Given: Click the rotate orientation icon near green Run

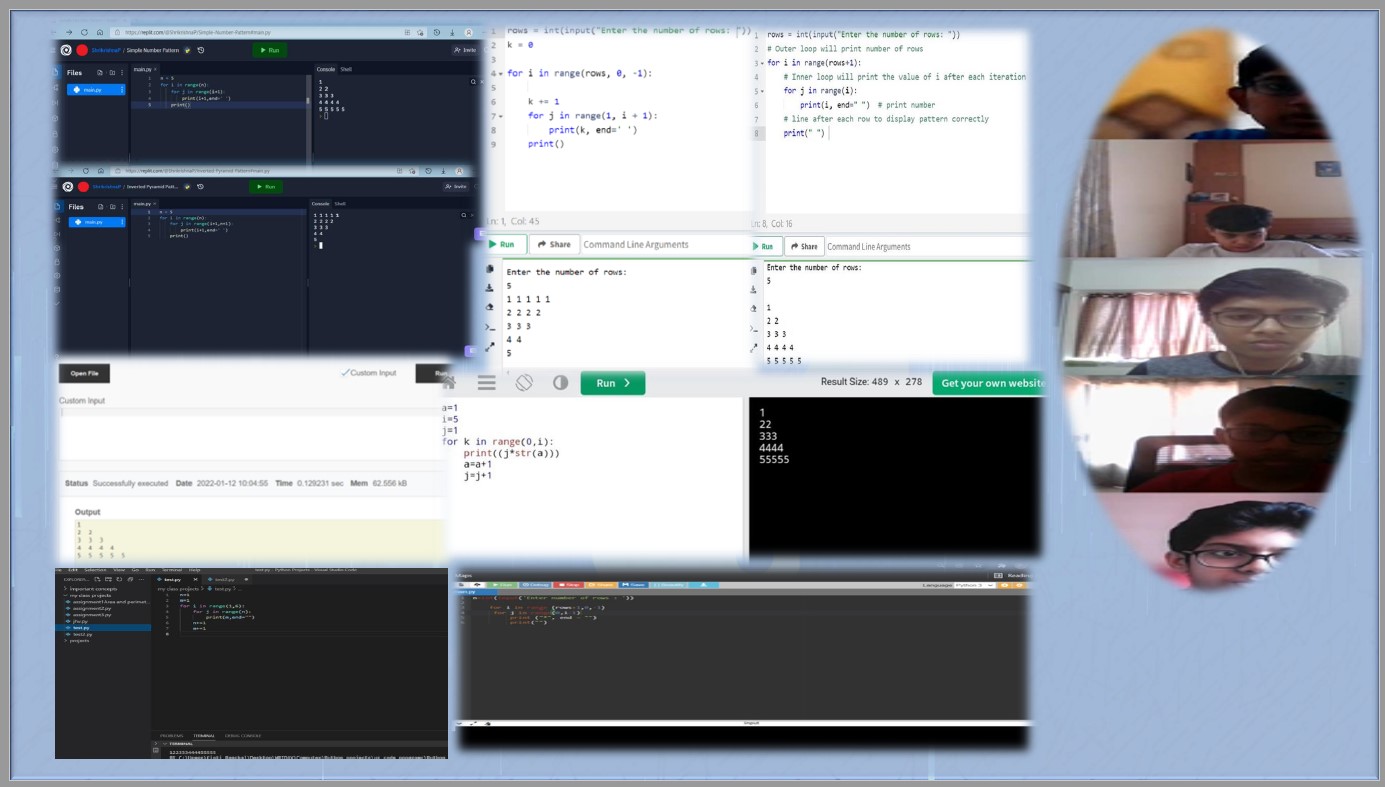Looking at the screenshot, I should click(524, 383).
